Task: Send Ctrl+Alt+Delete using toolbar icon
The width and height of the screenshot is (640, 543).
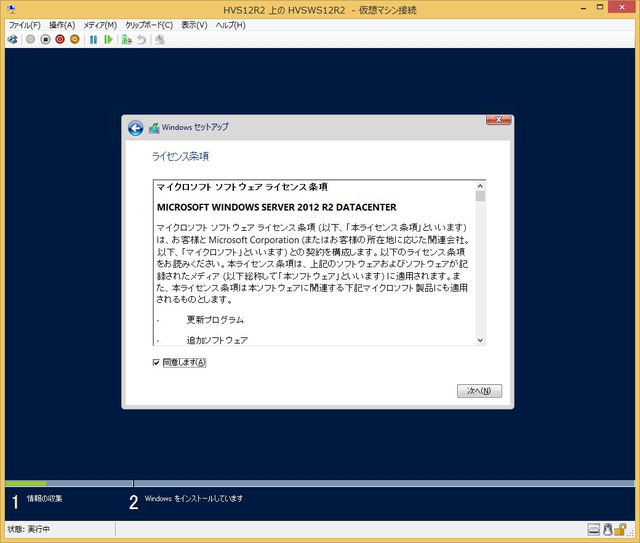Action: point(13,40)
